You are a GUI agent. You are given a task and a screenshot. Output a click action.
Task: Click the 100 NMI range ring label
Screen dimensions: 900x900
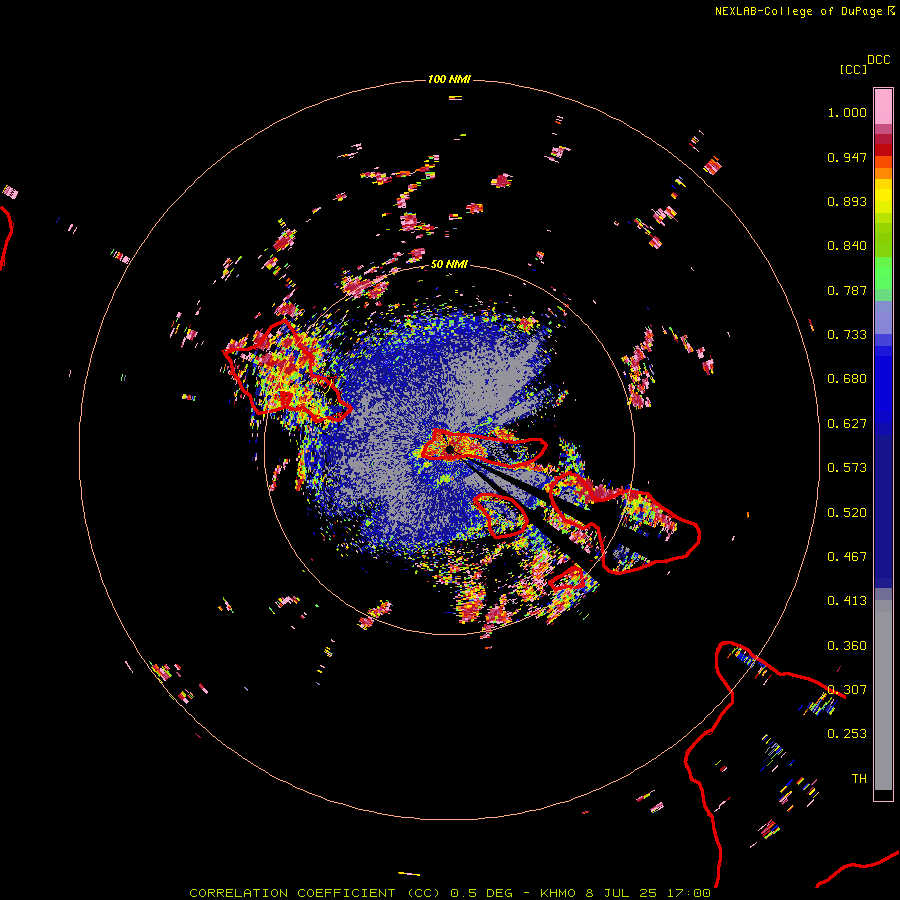pyautogui.click(x=449, y=79)
